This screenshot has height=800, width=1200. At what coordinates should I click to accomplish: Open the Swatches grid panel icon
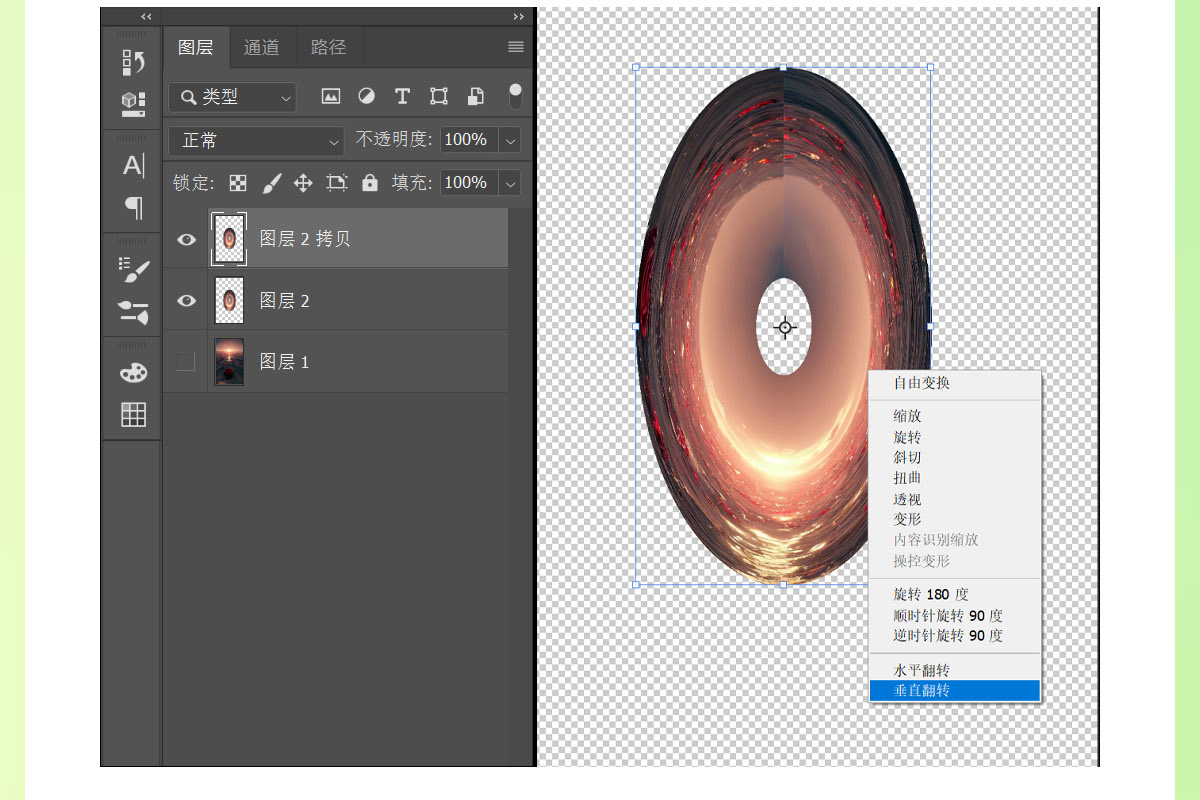coord(133,414)
